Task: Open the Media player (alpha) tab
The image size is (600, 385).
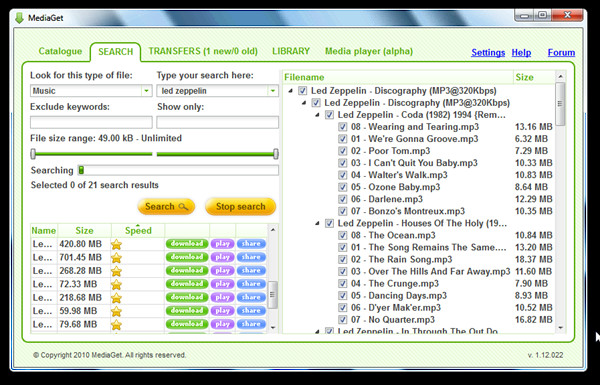Action: [x=369, y=51]
